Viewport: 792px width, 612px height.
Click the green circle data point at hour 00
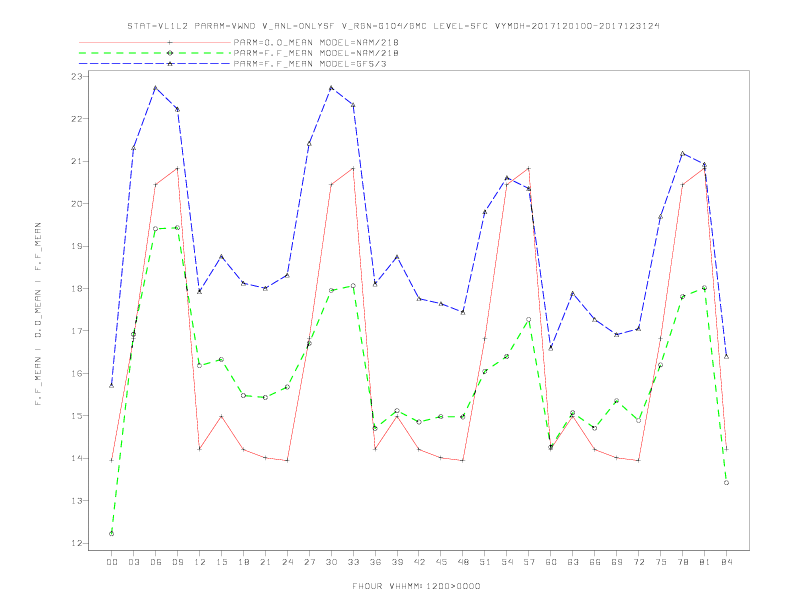click(112, 534)
